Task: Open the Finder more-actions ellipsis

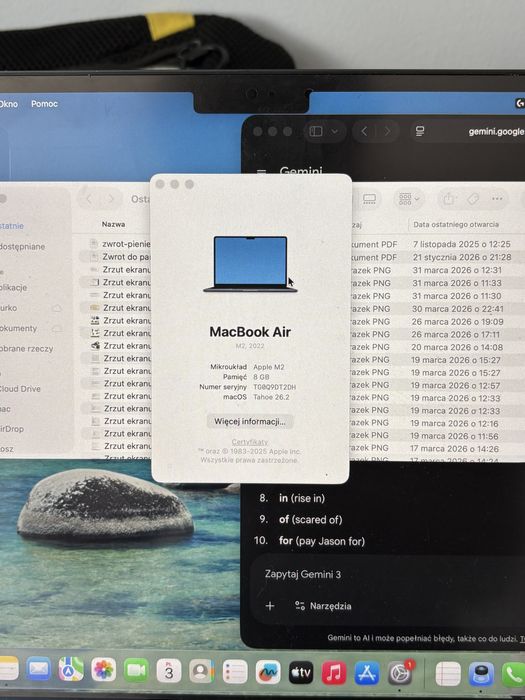Action: click(497, 199)
